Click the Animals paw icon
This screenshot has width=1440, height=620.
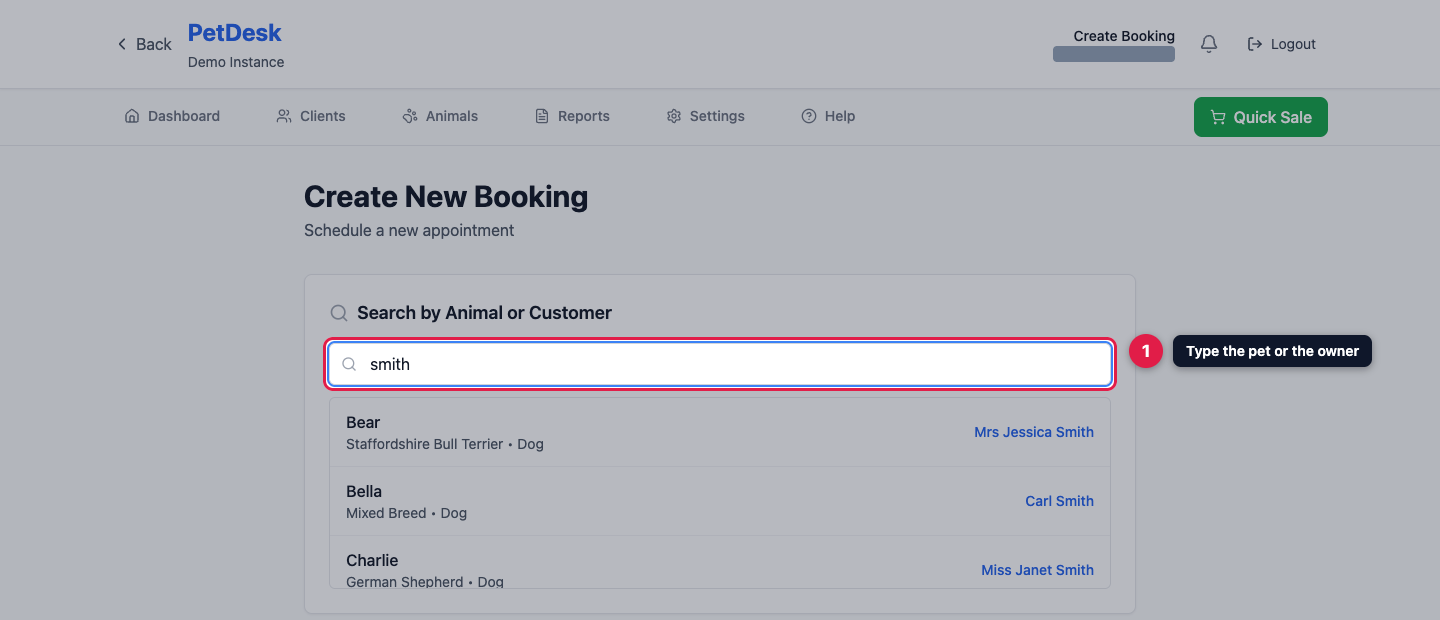pos(410,116)
